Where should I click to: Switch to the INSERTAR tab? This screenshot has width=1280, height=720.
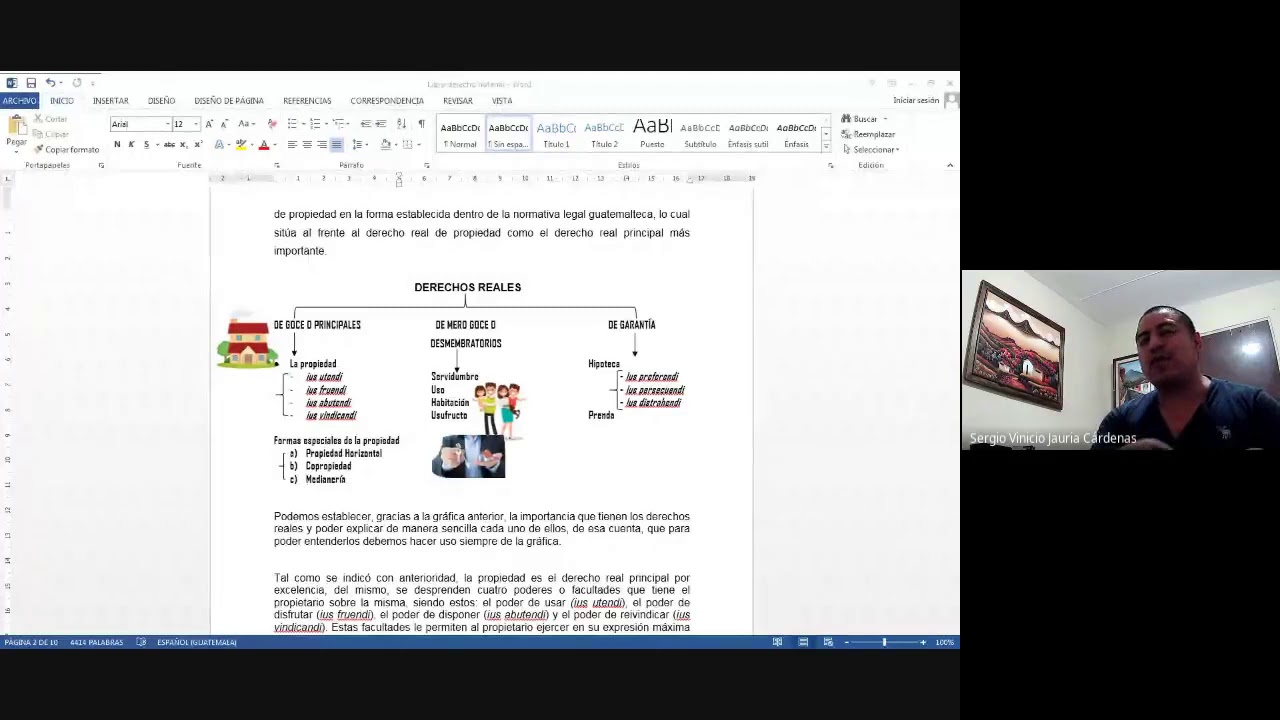point(111,101)
